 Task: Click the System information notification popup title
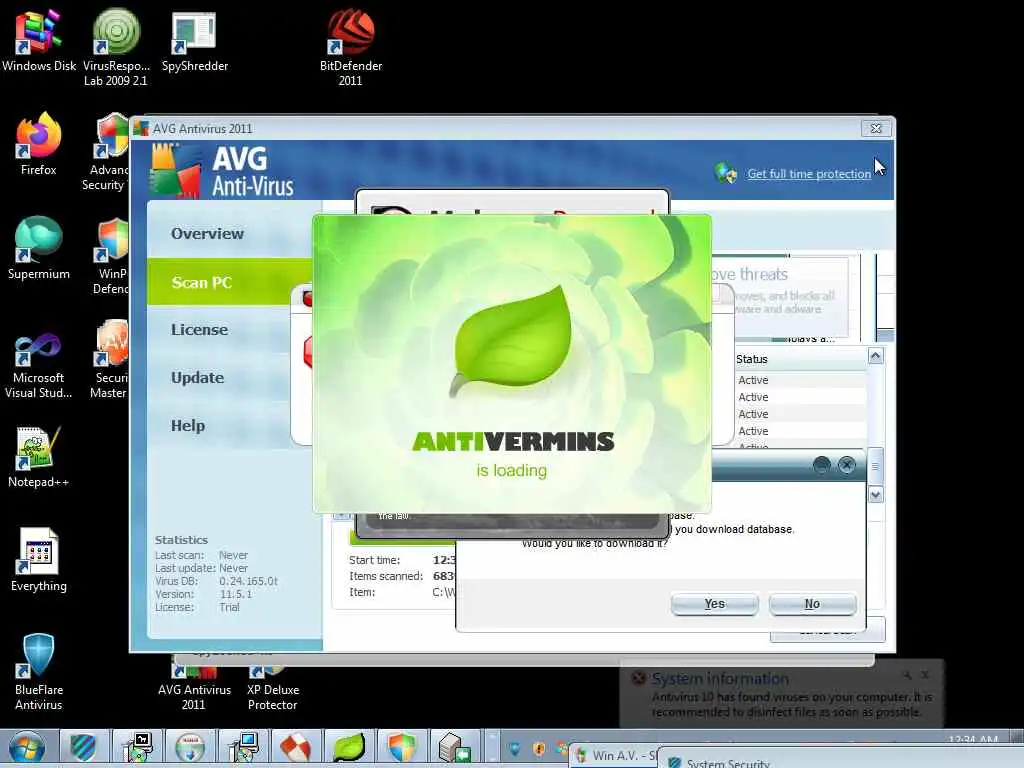click(720, 679)
